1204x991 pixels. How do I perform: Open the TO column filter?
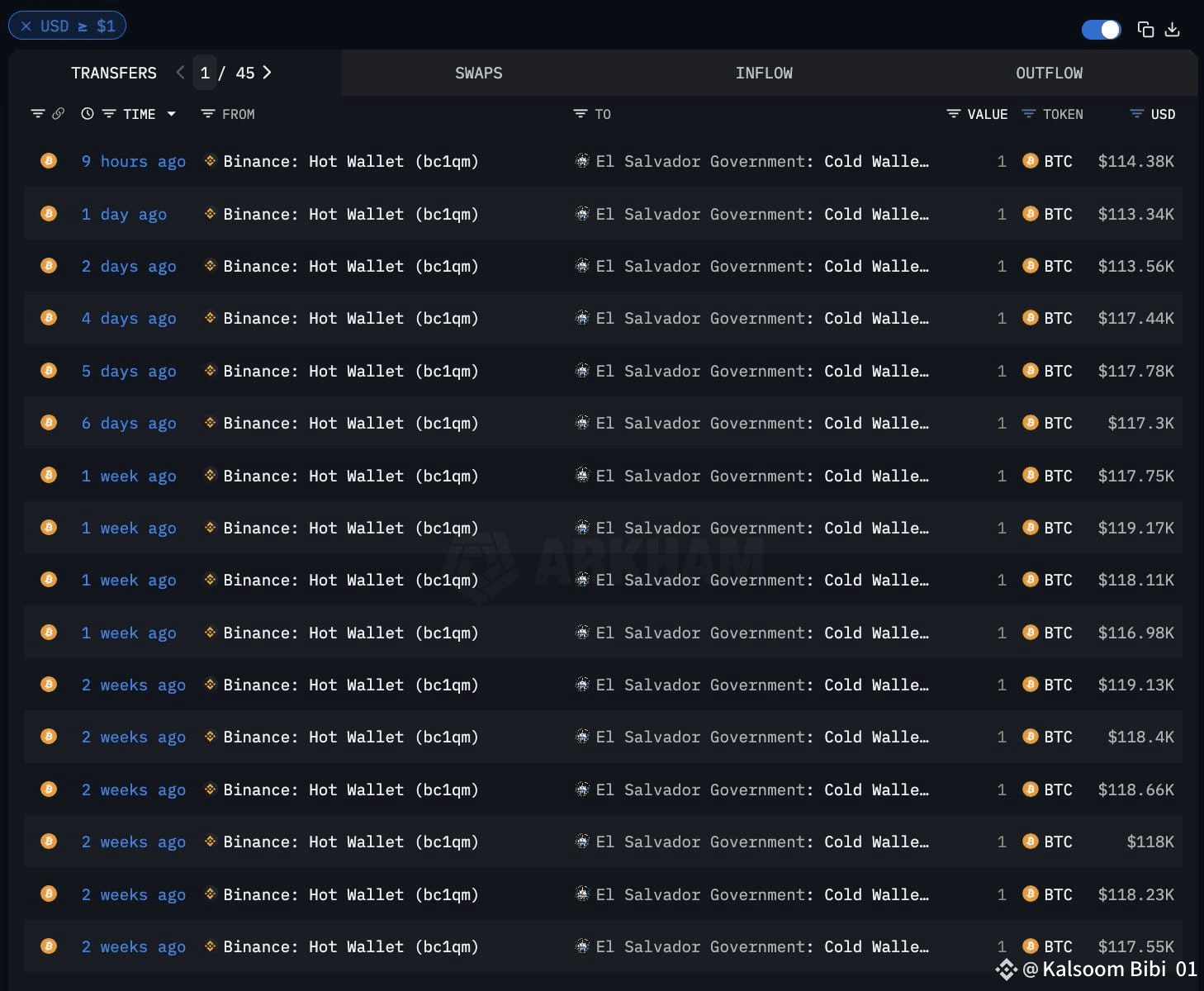tap(581, 114)
